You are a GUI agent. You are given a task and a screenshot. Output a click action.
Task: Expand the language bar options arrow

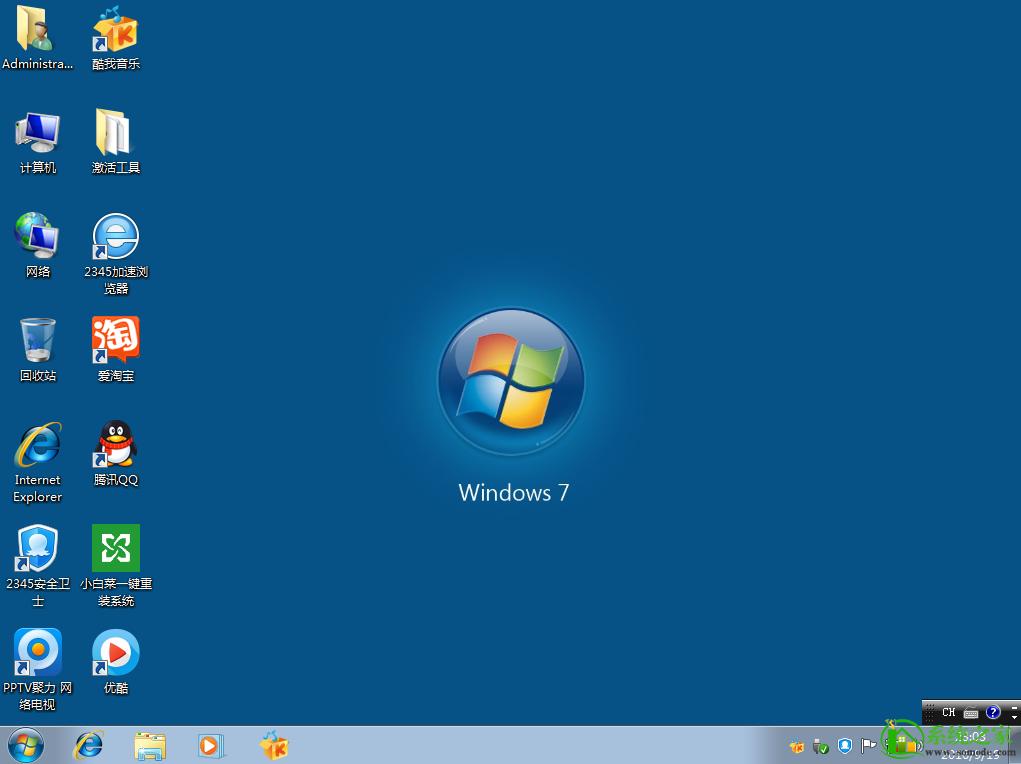[1014, 717]
